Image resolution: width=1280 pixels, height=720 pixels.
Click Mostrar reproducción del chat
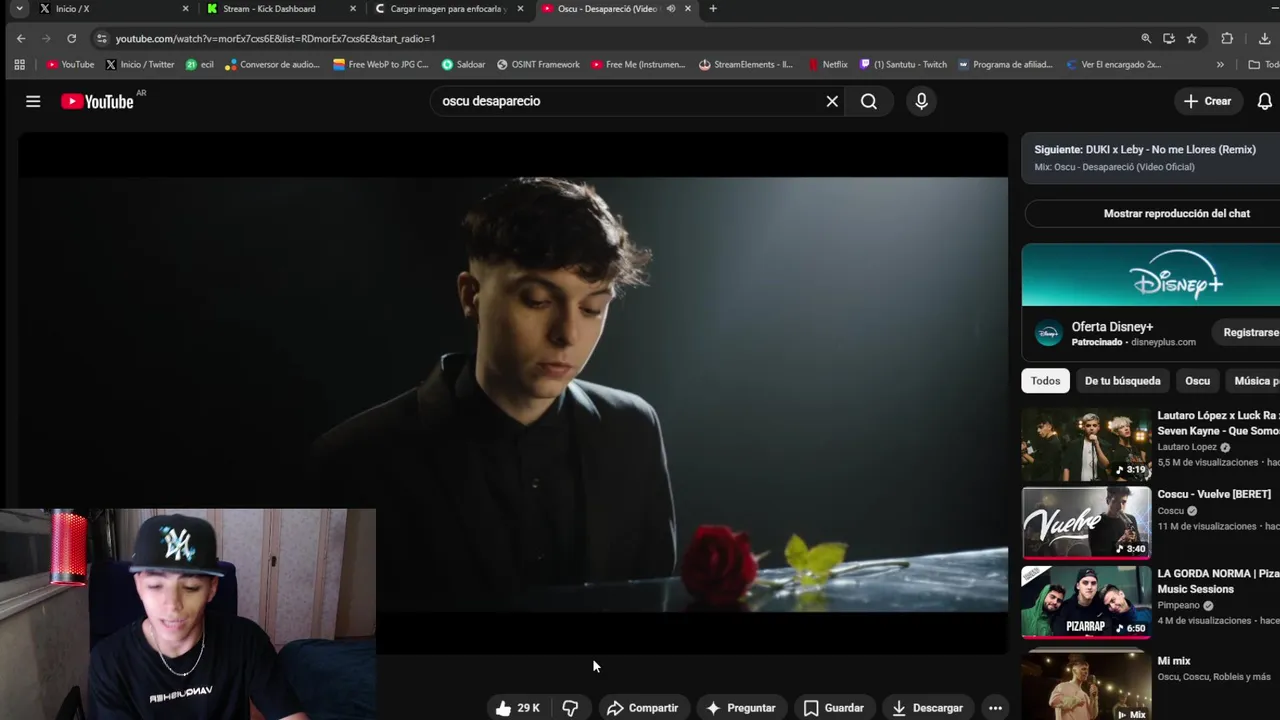[1176, 213]
